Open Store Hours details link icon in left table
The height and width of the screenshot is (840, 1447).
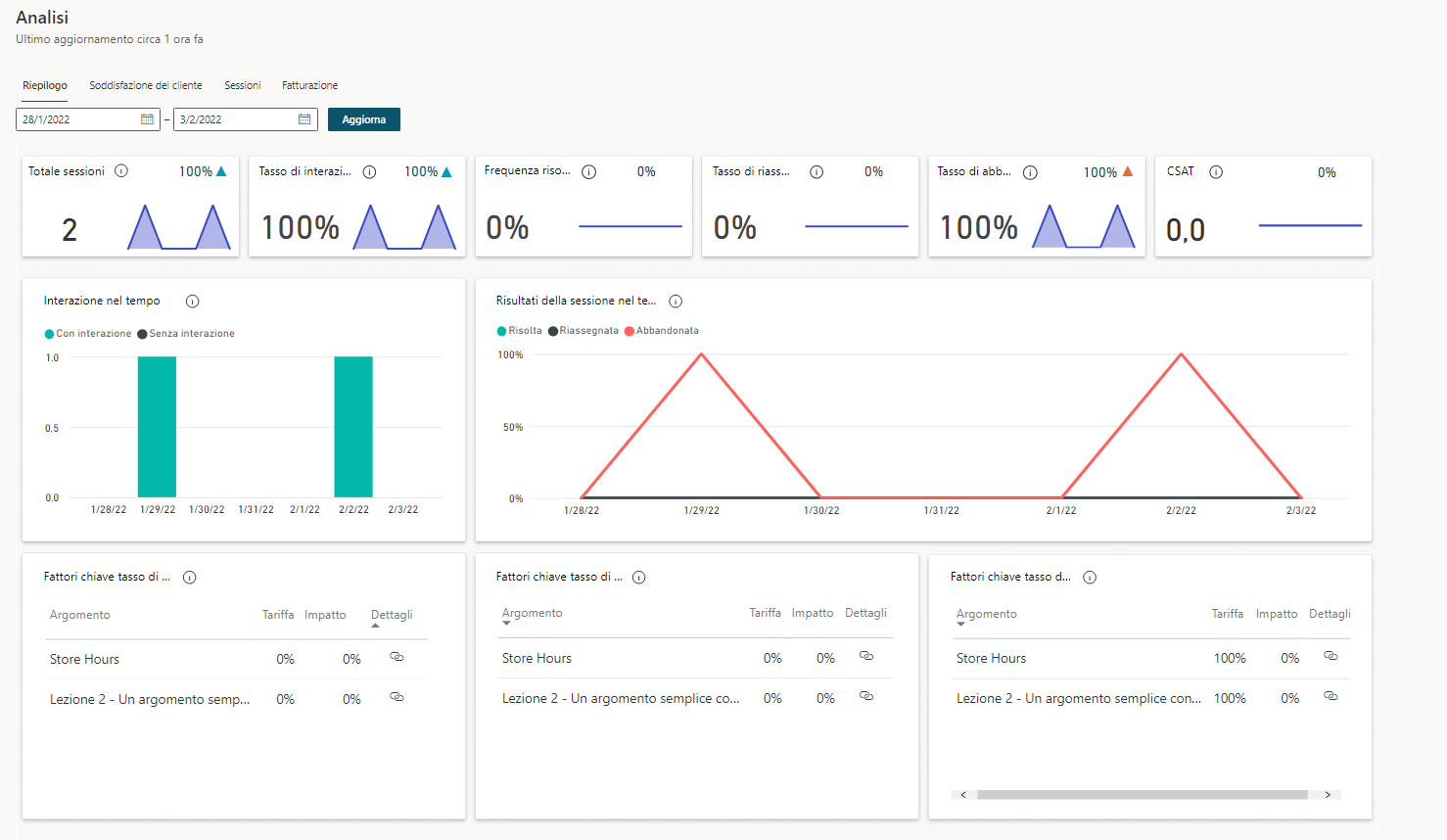[x=397, y=658]
